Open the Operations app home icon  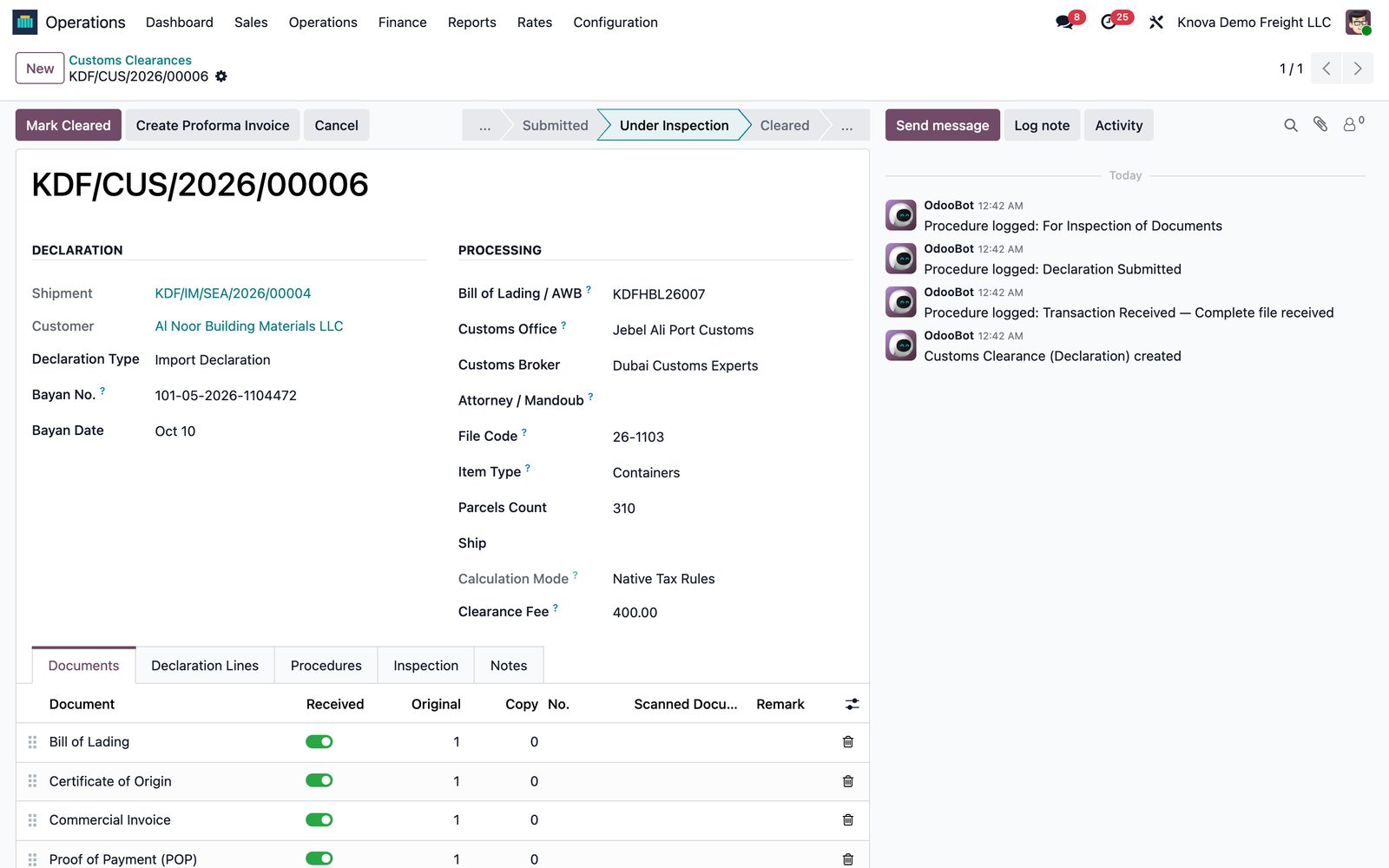pyautogui.click(x=25, y=22)
